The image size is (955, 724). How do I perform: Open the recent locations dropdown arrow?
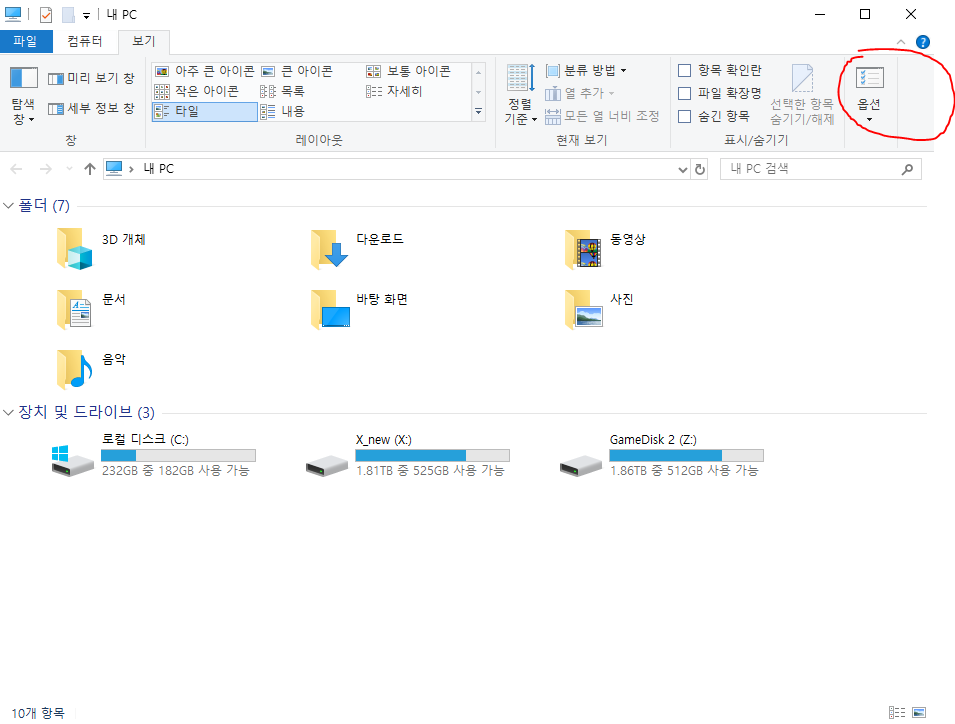pyautogui.click(x=69, y=169)
